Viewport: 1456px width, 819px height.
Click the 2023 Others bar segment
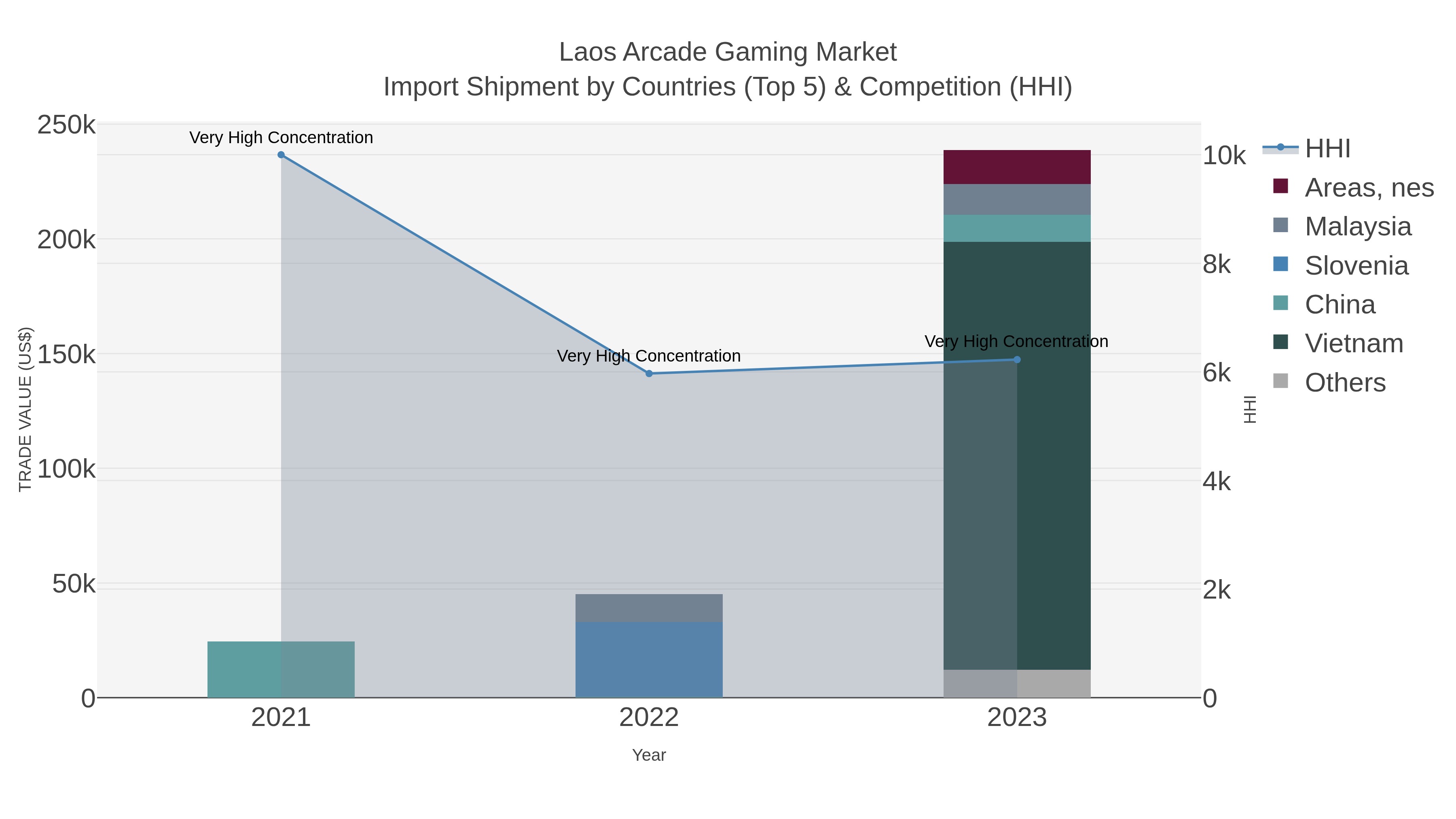click(x=1017, y=684)
